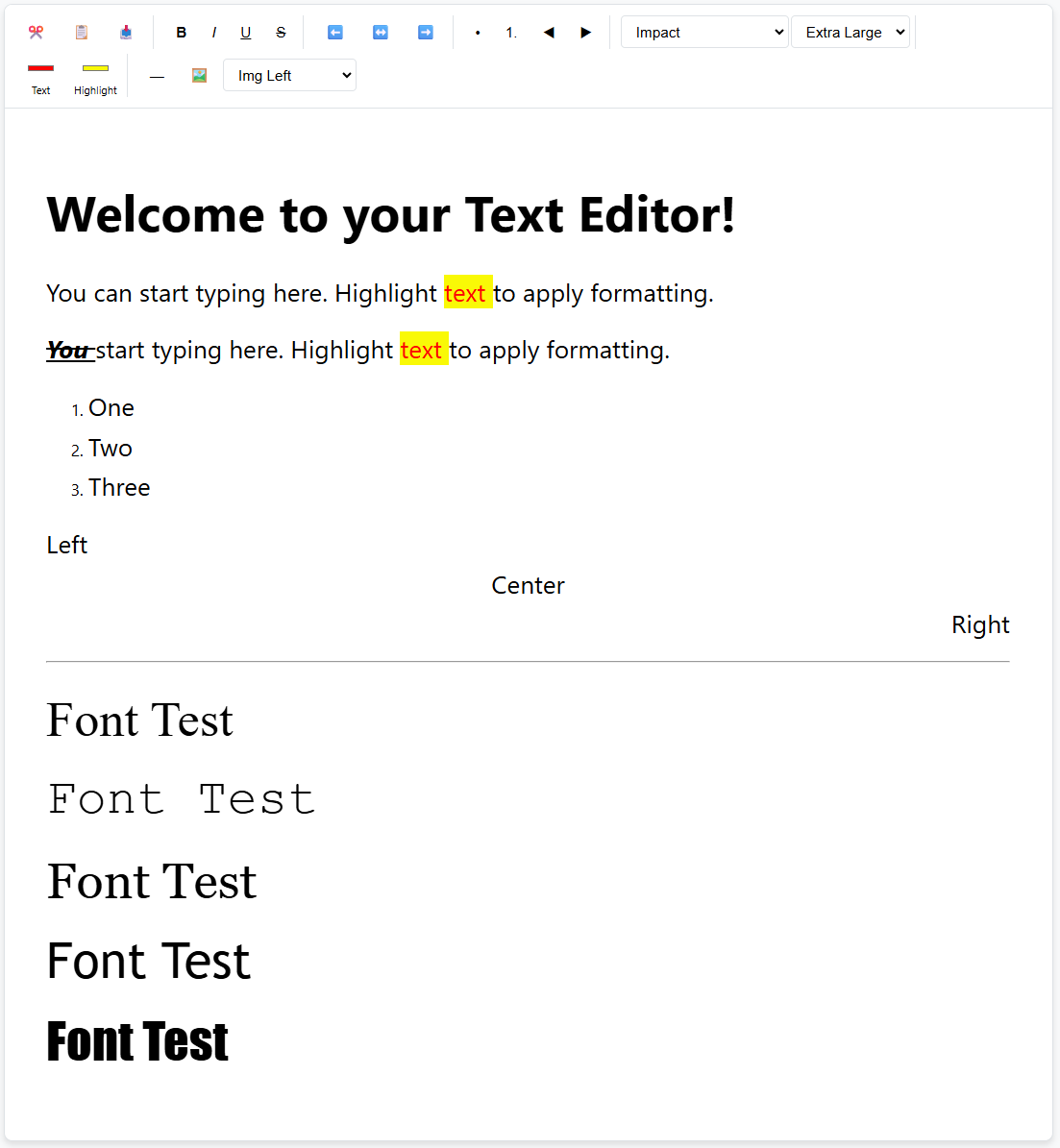This screenshot has height=1148, width=1060.
Task: Insert a horizontal rule
Action: [x=157, y=75]
